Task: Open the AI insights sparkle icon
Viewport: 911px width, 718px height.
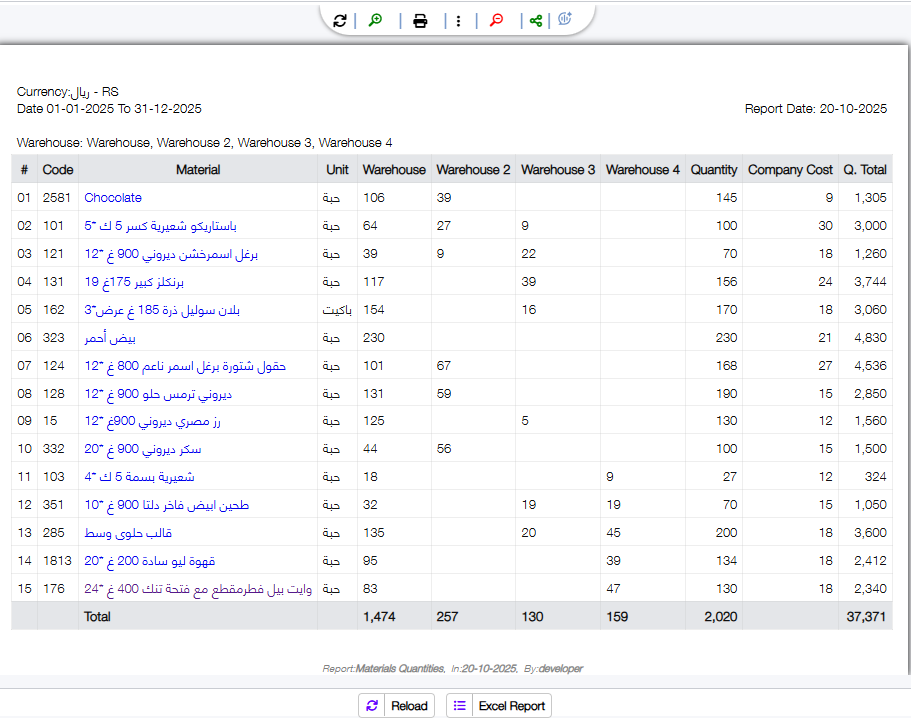Action: tap(565, 20)
